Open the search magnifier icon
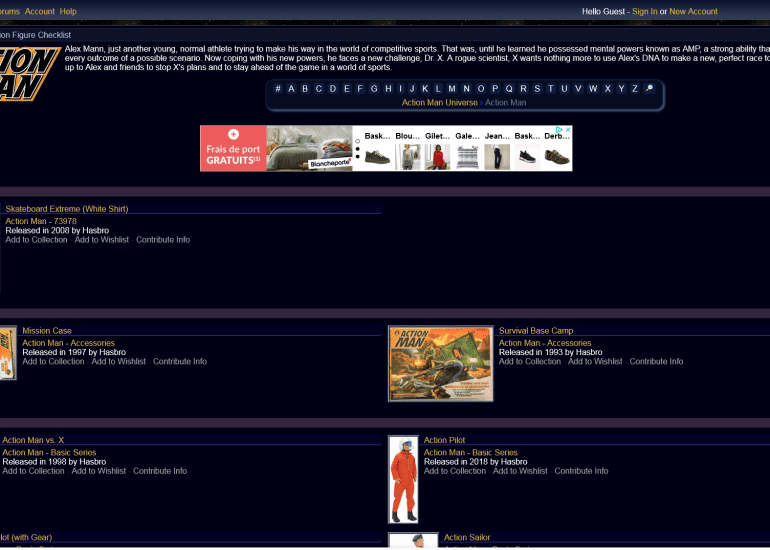This screenshot has width=770, height=550. [649, 89]
